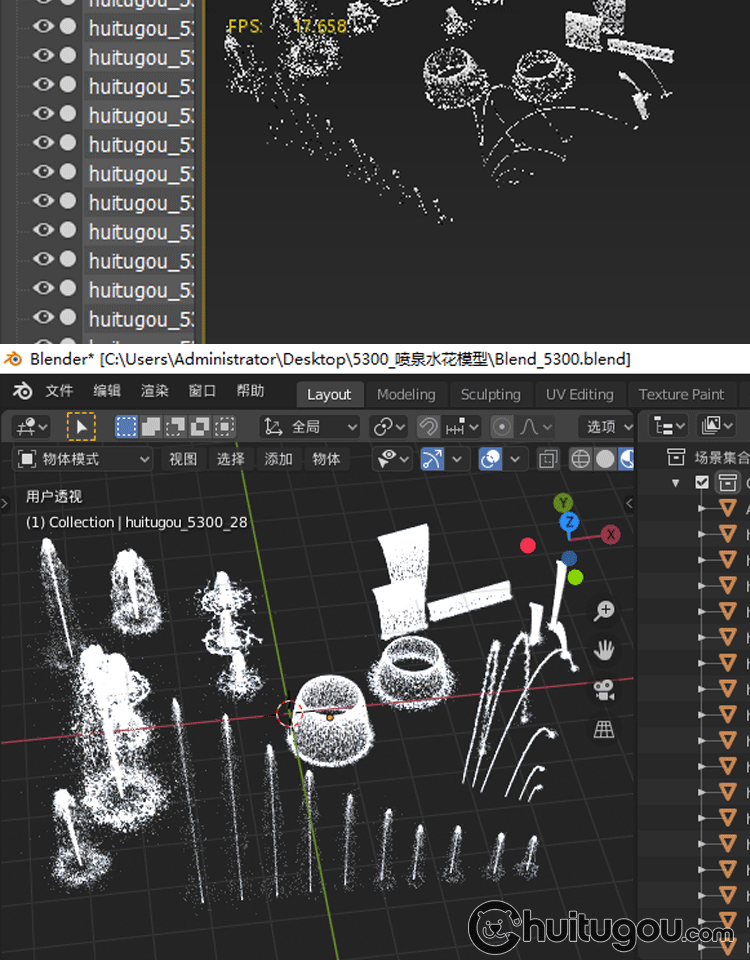
Task: Switch to the Sculpting workspace tab
Action: click(490, 395)
